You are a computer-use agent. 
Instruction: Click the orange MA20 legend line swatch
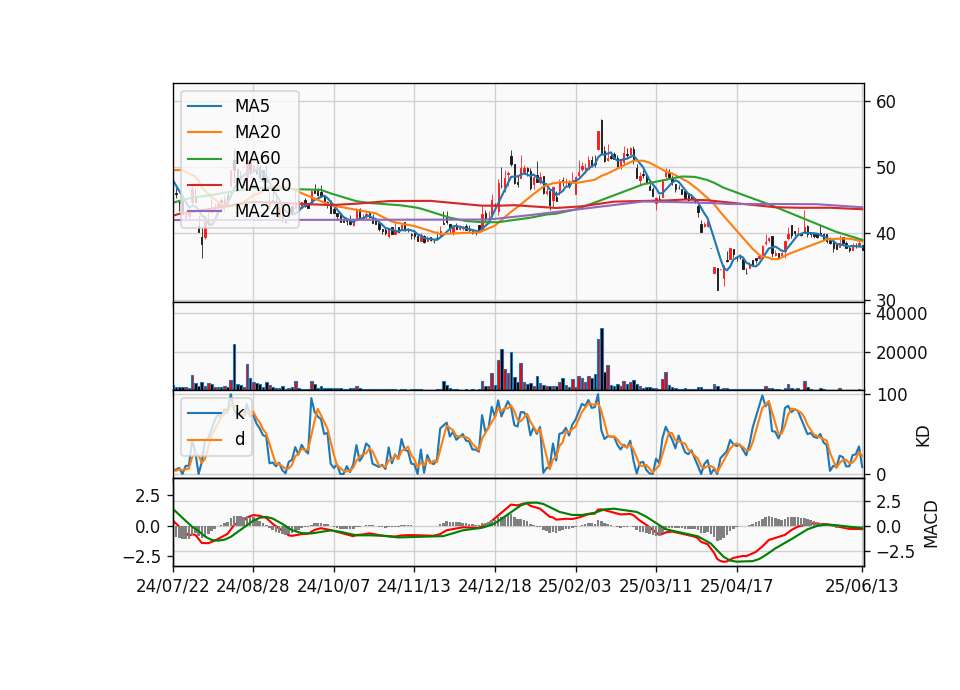click(x=204, y=132)
